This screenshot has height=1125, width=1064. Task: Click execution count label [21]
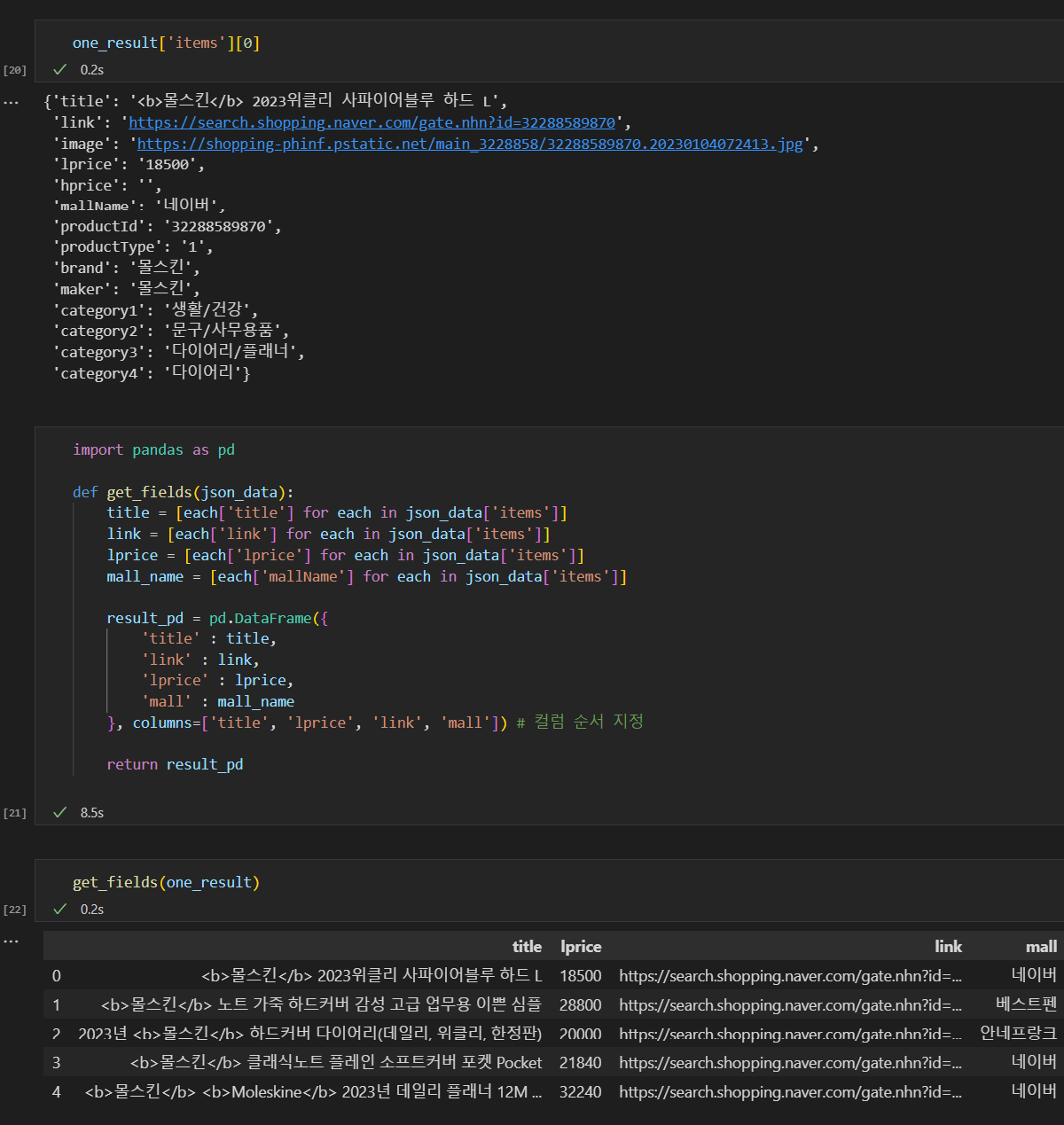pyautogui.click(x=15, y=813)
